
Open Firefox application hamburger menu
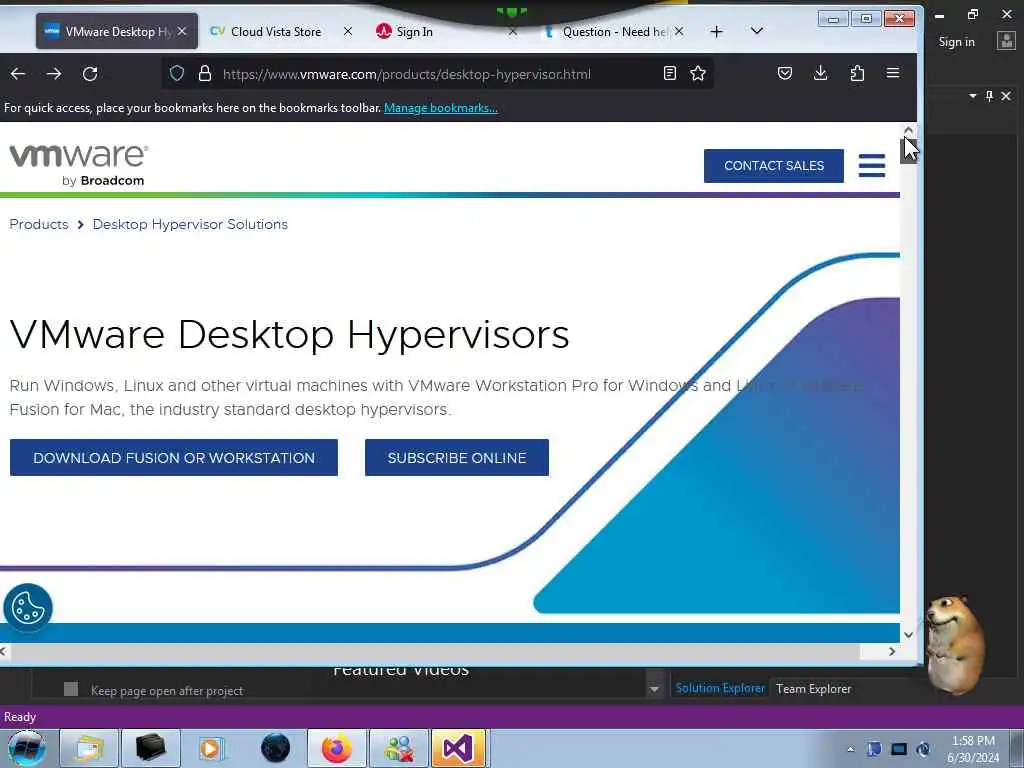point(893,72)
